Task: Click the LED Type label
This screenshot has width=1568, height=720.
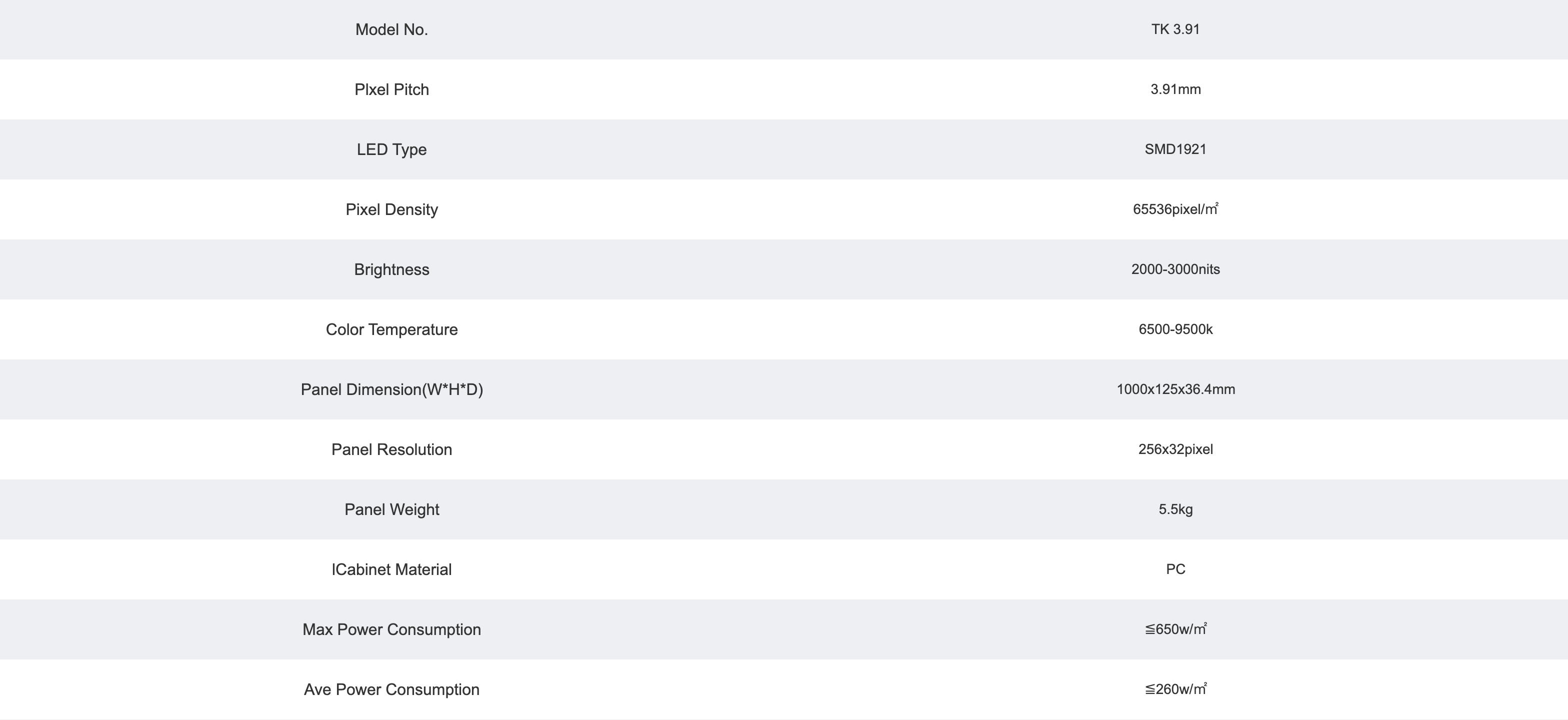Action: pyautogui.click(x=391, y=149)
